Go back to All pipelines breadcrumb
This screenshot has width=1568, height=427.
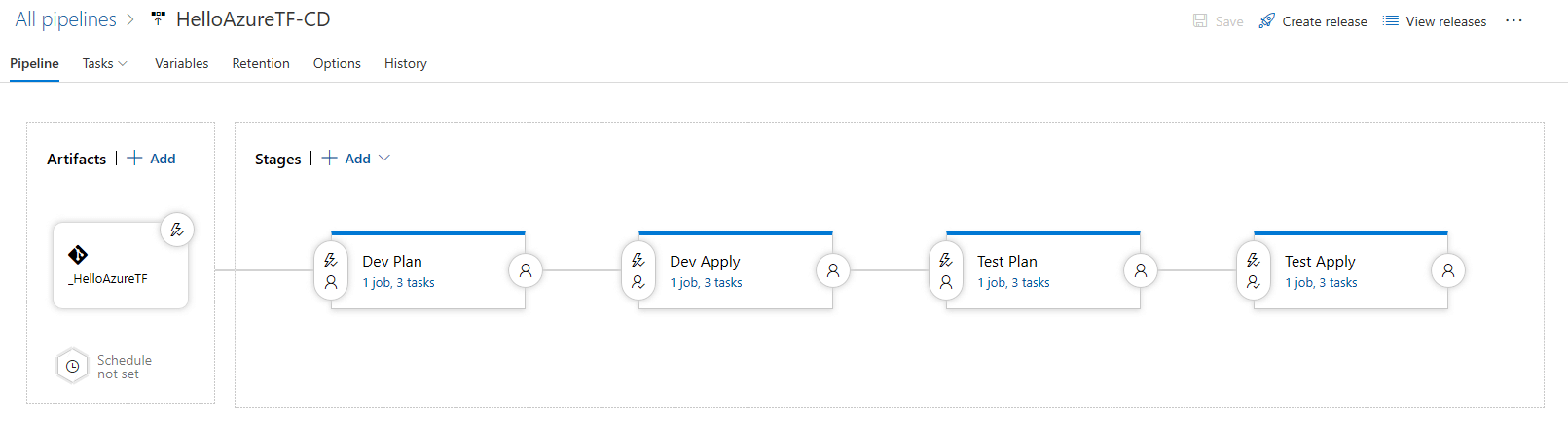click(65, 19)
